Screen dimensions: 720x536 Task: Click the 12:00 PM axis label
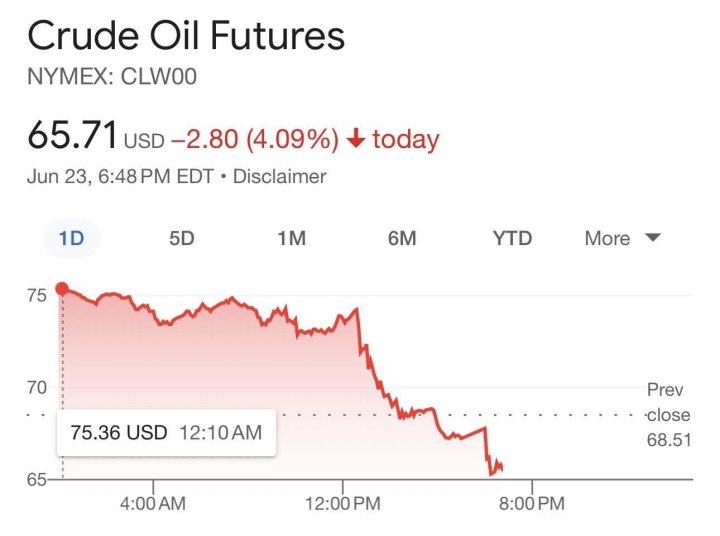341,504
